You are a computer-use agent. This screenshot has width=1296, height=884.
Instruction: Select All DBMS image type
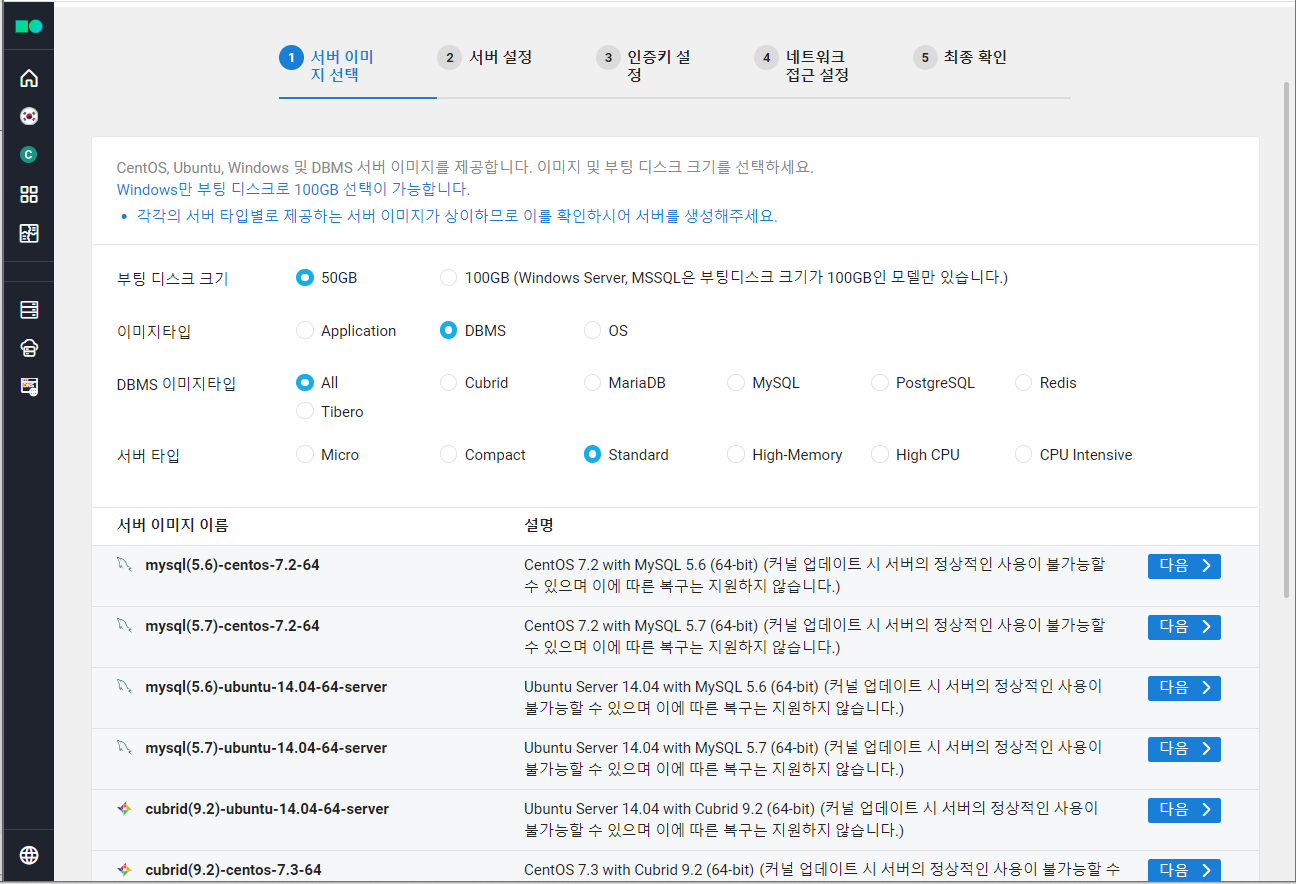pyautogui.click(x=305, y=382)
